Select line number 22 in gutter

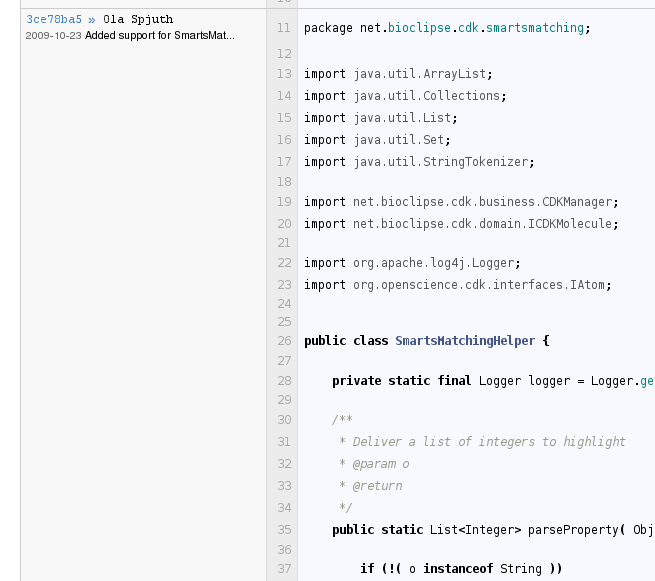point(284,263)
